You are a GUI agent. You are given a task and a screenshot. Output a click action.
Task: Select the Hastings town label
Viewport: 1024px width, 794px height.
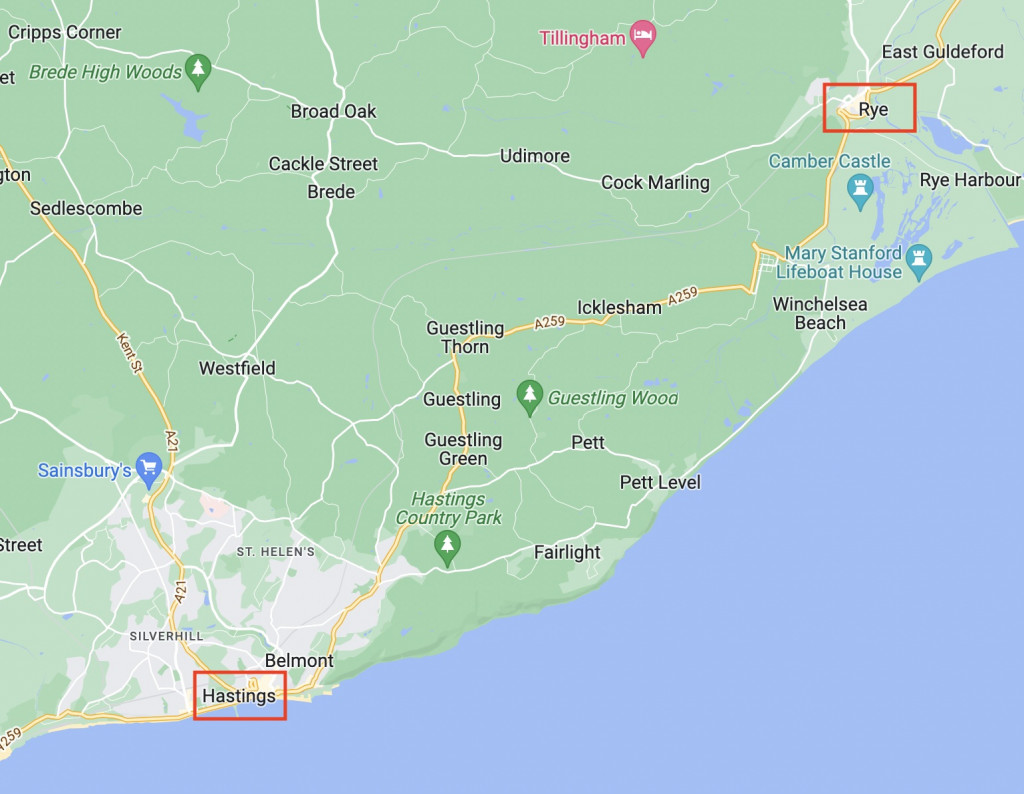click(239, 696)
